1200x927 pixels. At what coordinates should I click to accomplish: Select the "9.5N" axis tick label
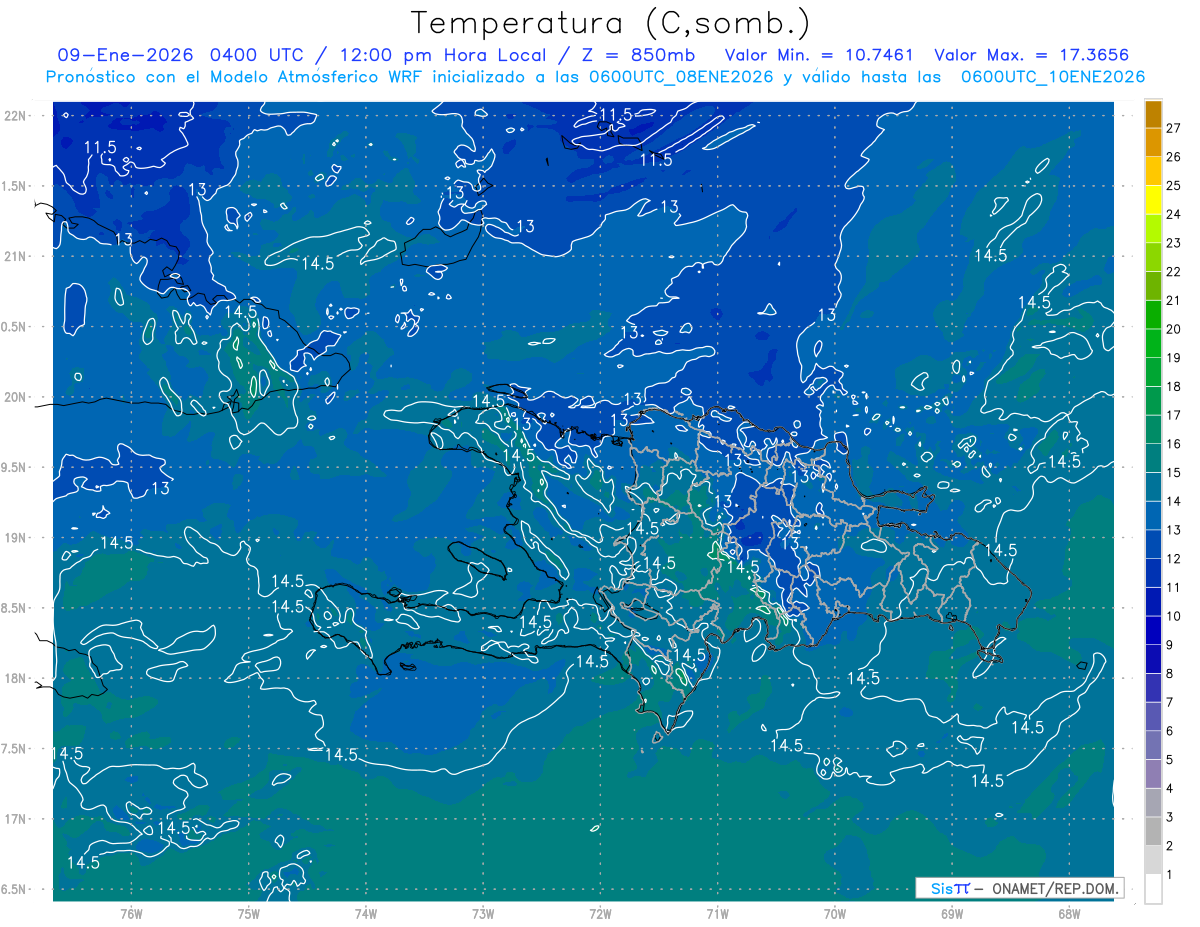coord(15,467)
